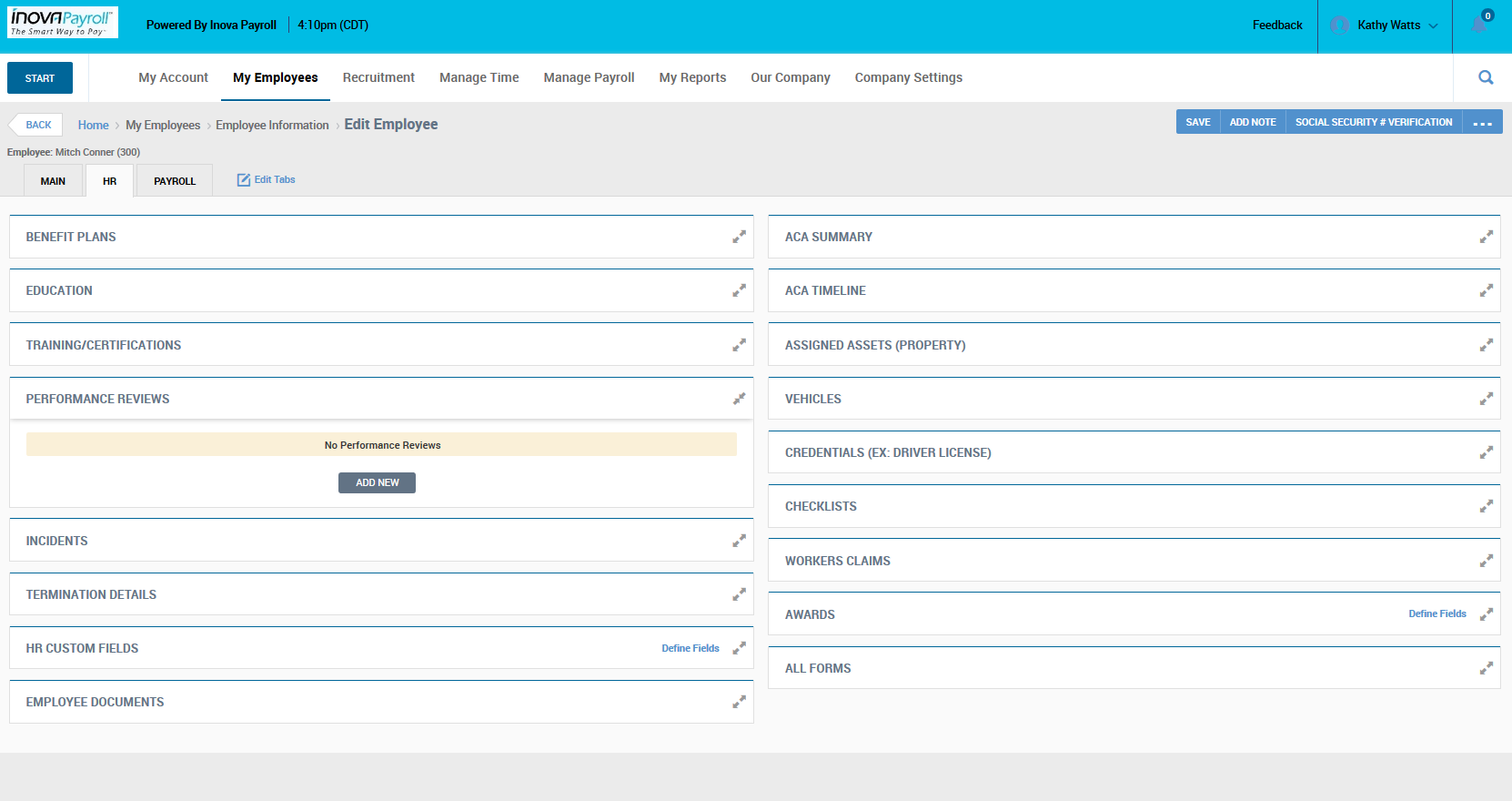The height and width of the screenshot is (801, 1512).
Task: Click the ADD NEW performance review button
Action: 377,482
